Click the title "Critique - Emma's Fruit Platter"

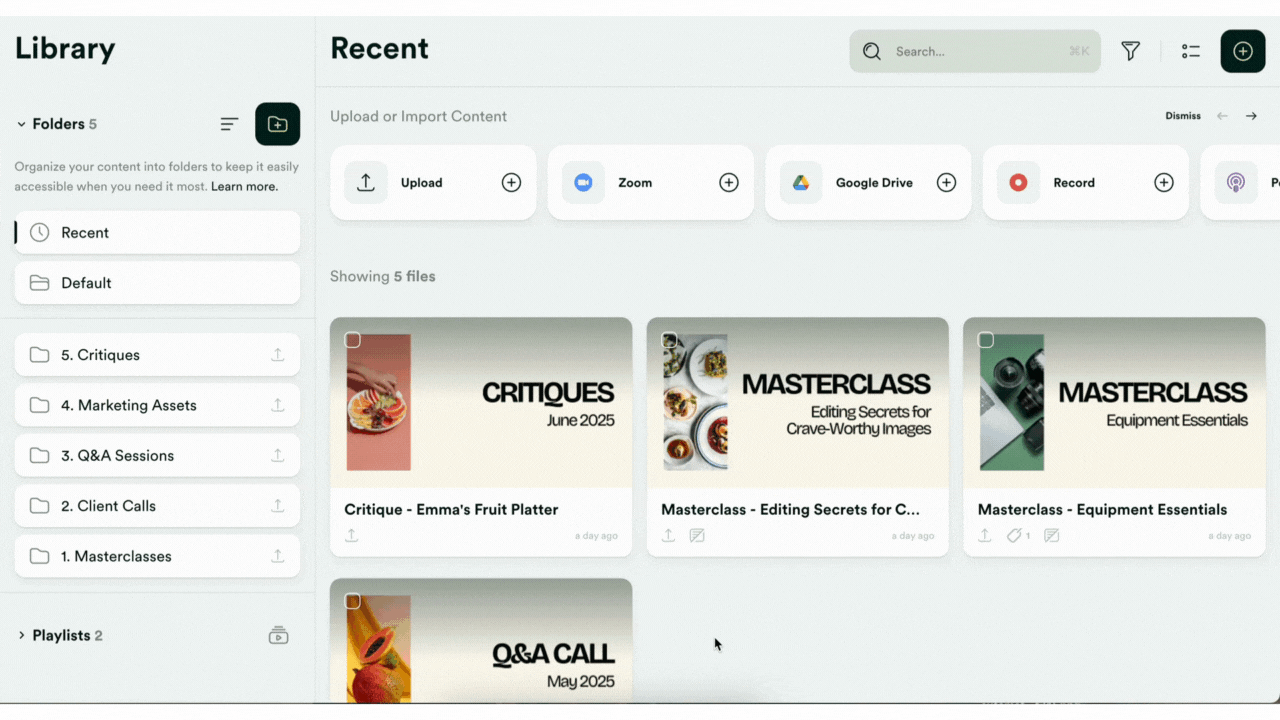point(451,509)
